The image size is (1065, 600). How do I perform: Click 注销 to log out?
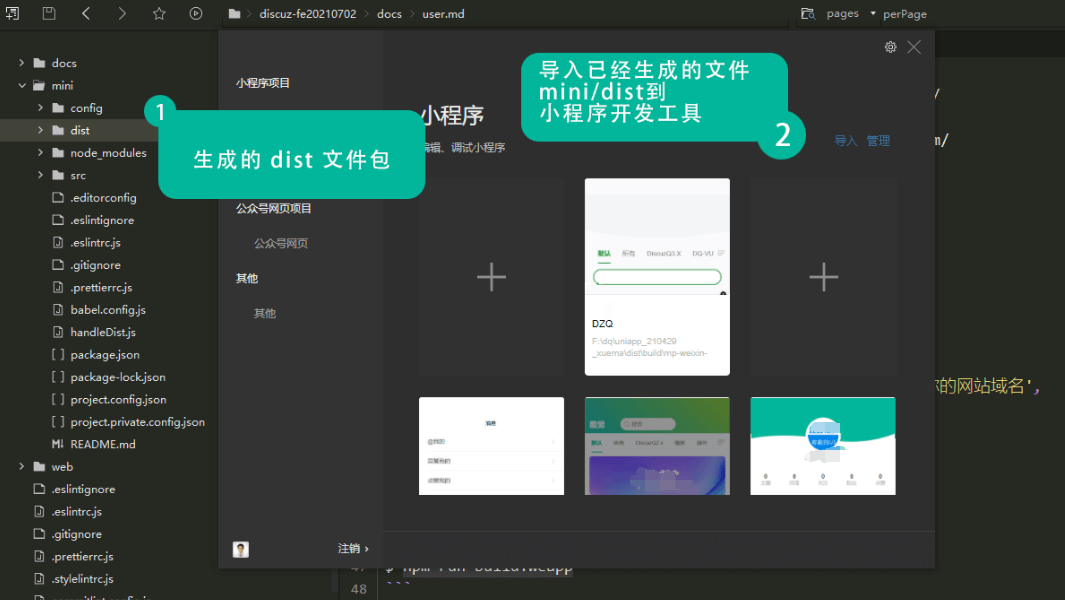point(350,548)
